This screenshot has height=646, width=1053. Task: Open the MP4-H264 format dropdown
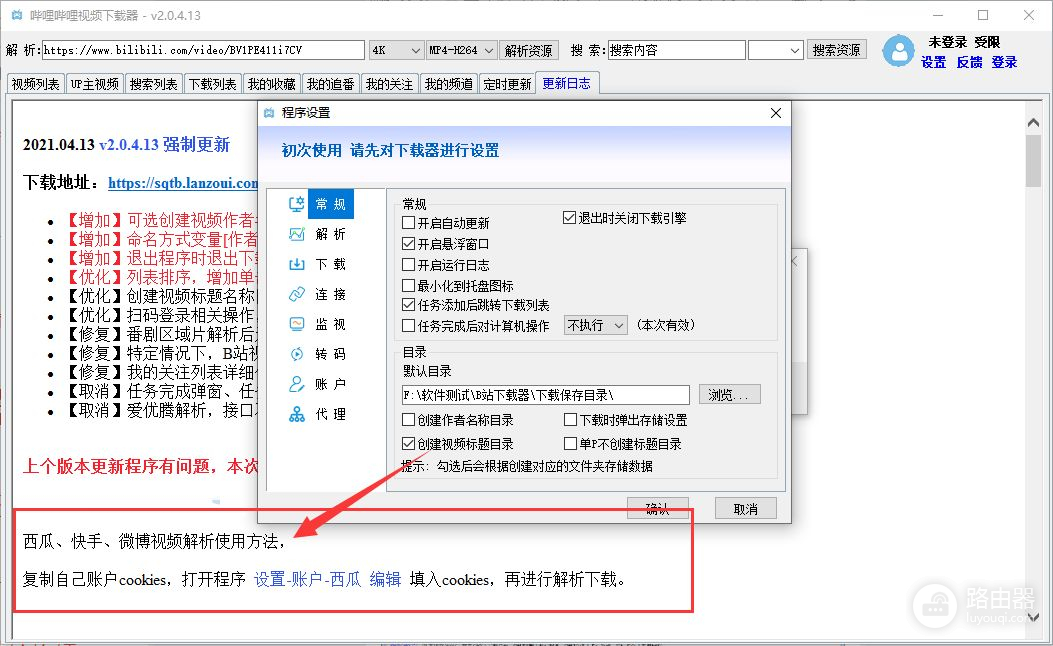pos(461,50)
